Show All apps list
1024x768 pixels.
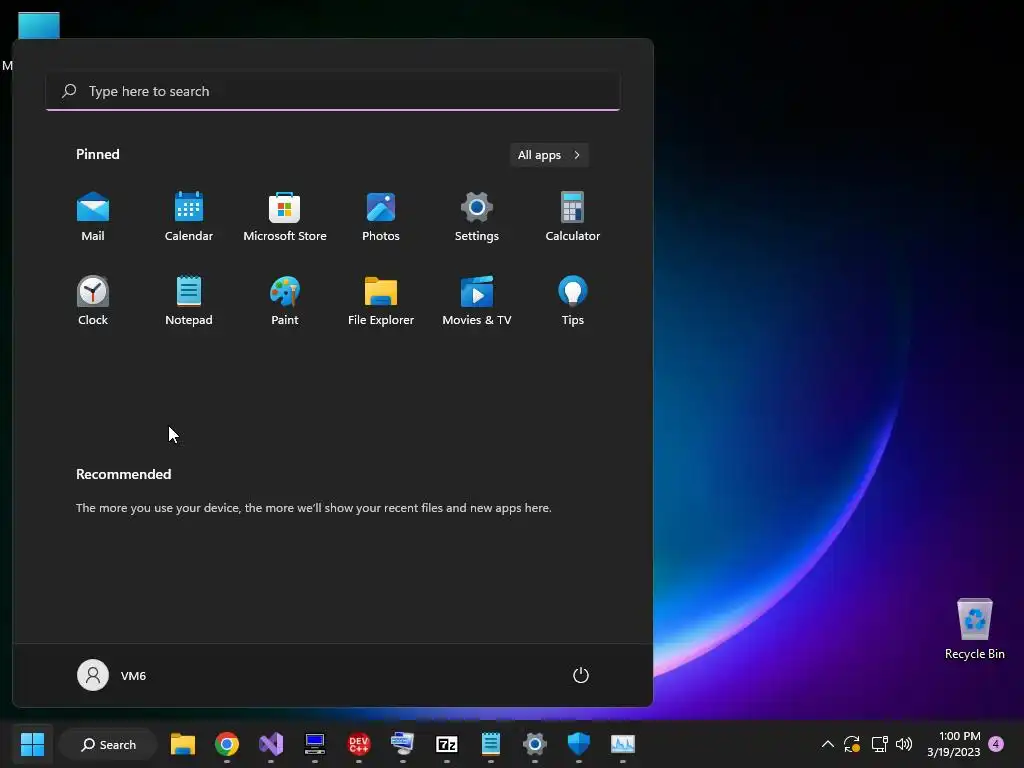tap(549, 155)
